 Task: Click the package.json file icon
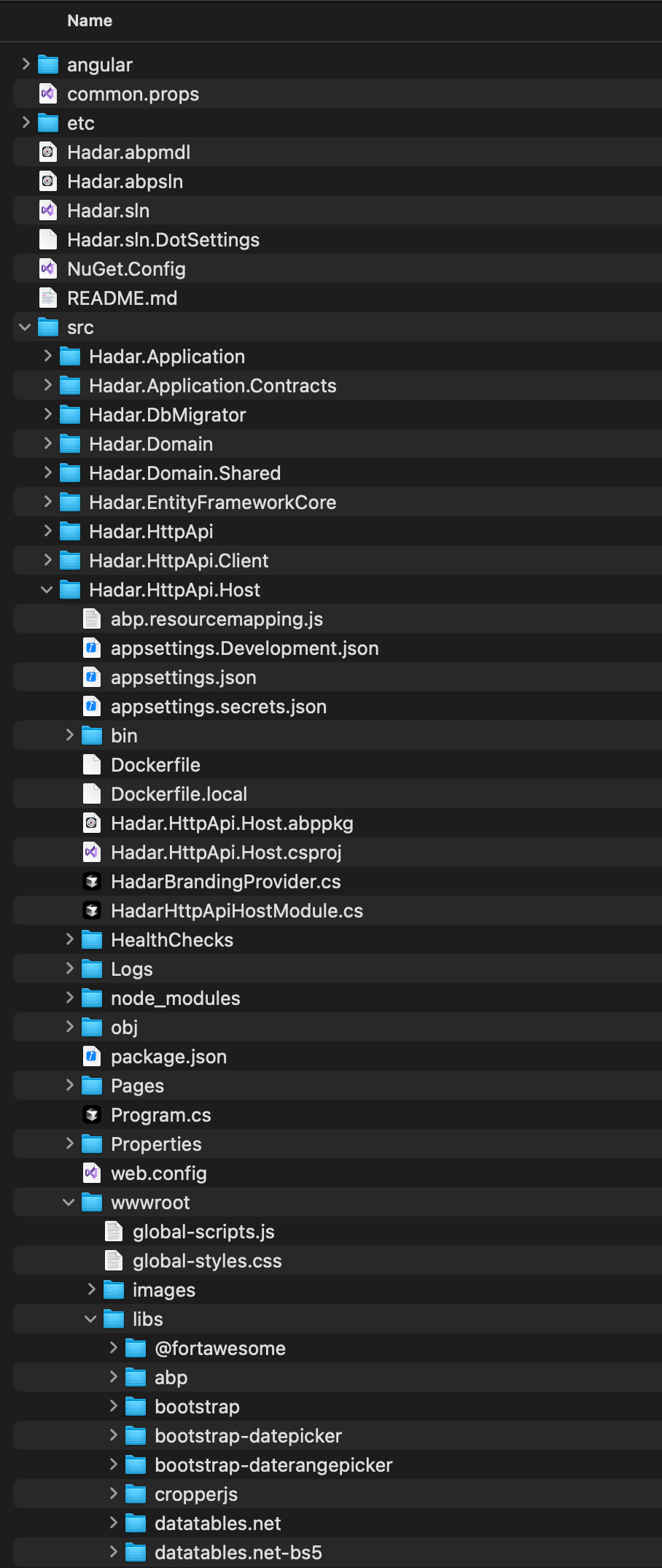tap(92, 1056)
